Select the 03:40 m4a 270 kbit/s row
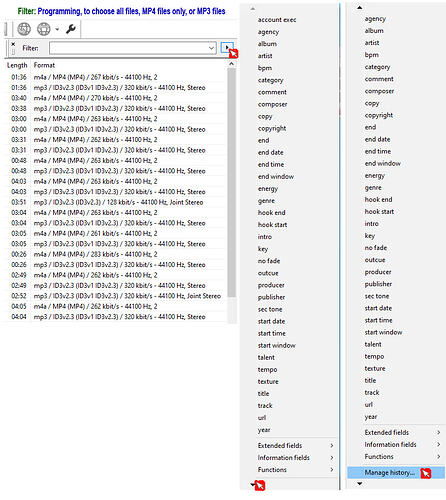This screenshot has width=446, height=500. coord(115,98)
